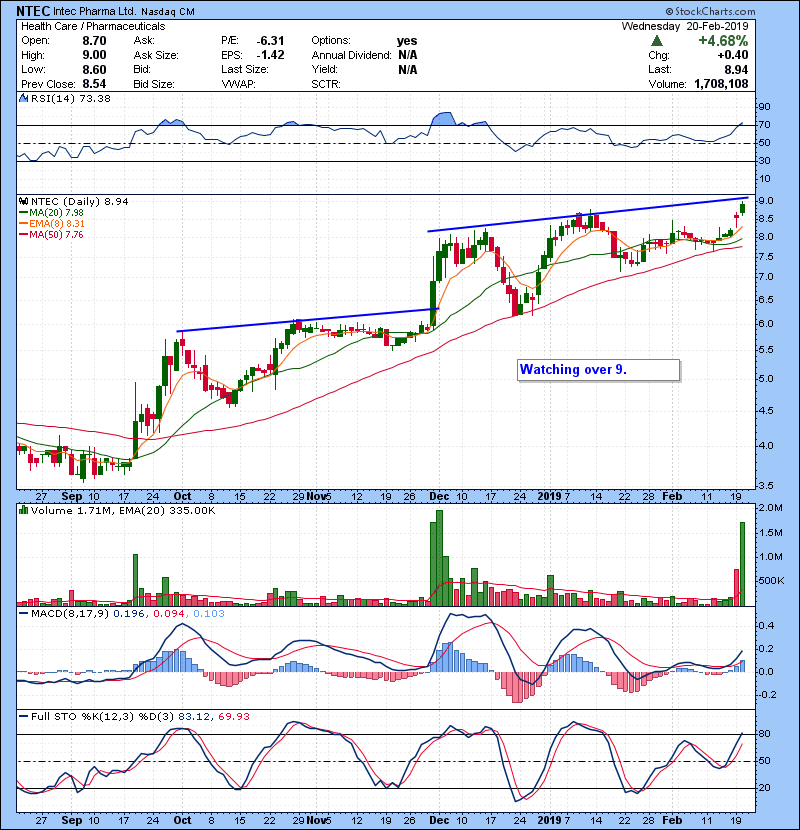Click the Open value 8.70
Viewport: 800px width, 830px height.
pyautogui.click(x=94, y=41)
